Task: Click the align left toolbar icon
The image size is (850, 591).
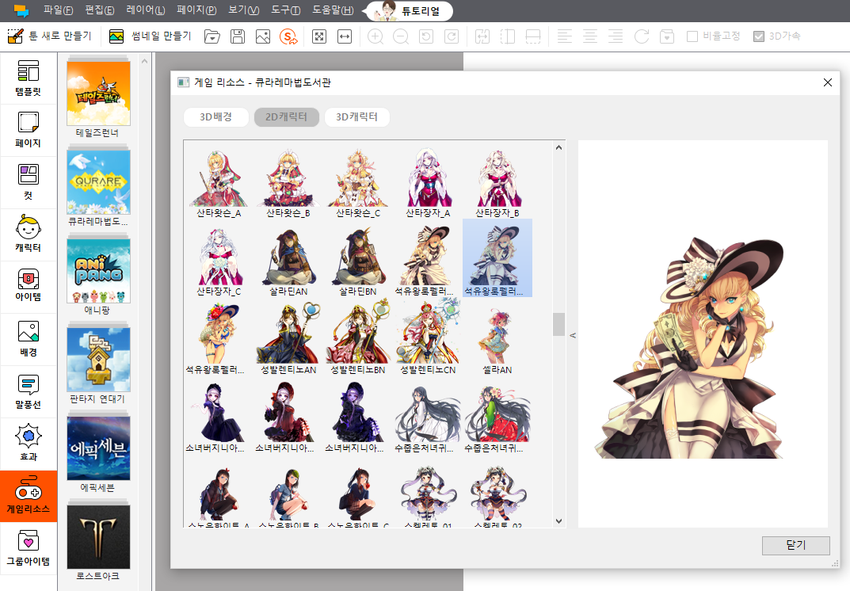Action: click(x=564, y=36)
